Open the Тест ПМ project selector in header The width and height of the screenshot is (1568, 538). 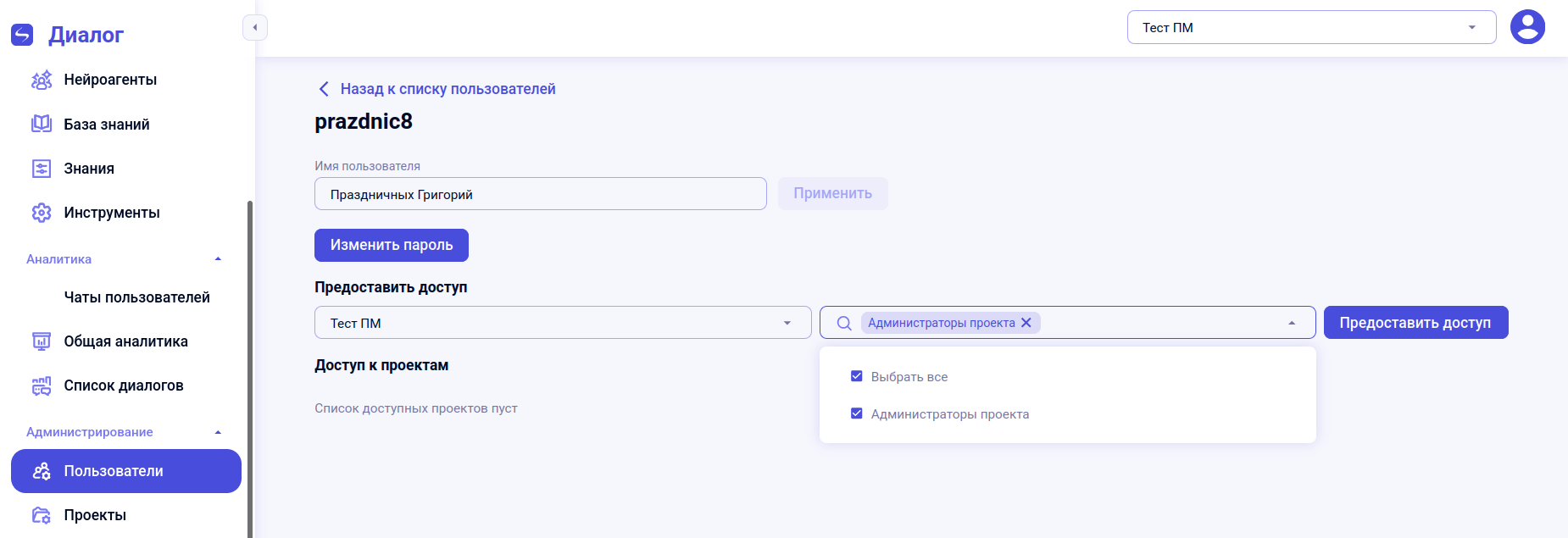point(1311,27)
